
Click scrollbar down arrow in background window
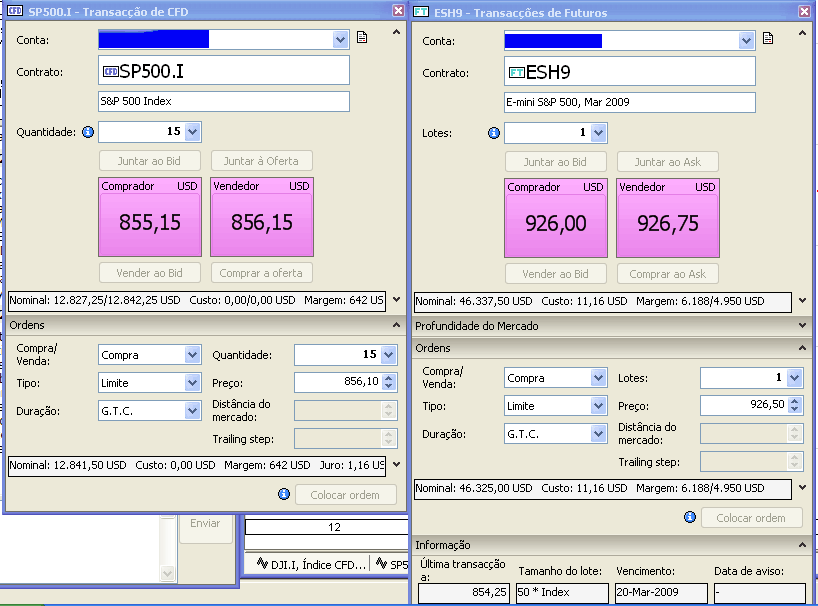pyautogui.click(x=167, y=574)
